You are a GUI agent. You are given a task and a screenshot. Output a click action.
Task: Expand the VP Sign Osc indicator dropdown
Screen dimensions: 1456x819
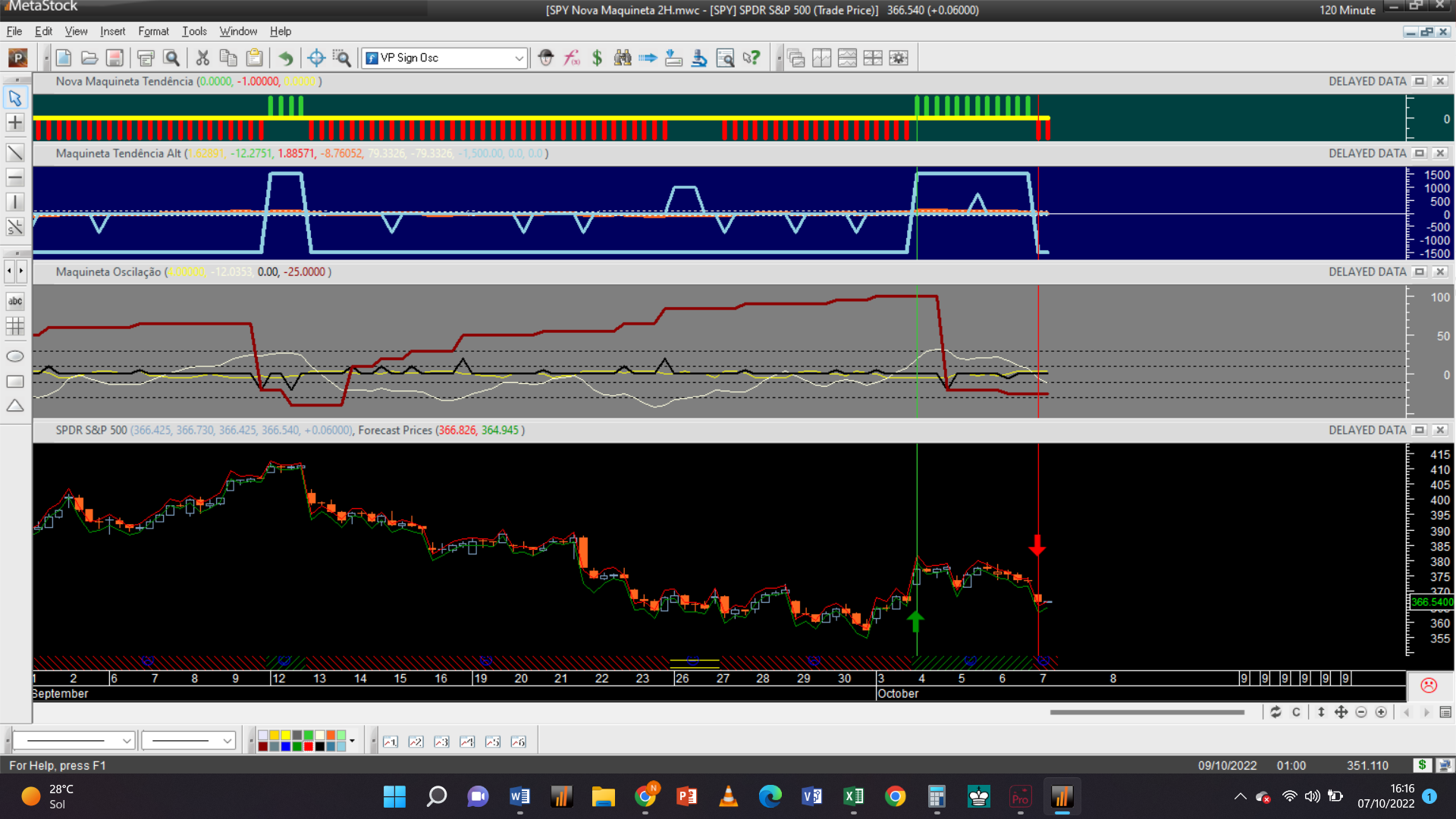(519, 58)
